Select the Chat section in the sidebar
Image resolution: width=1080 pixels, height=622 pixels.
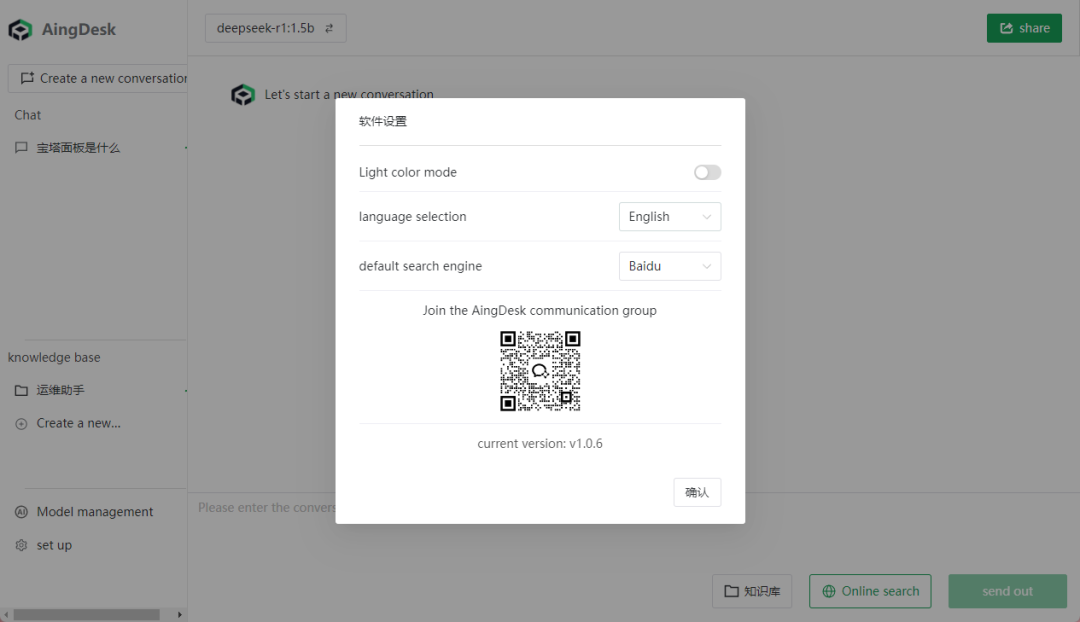[27, 115]
